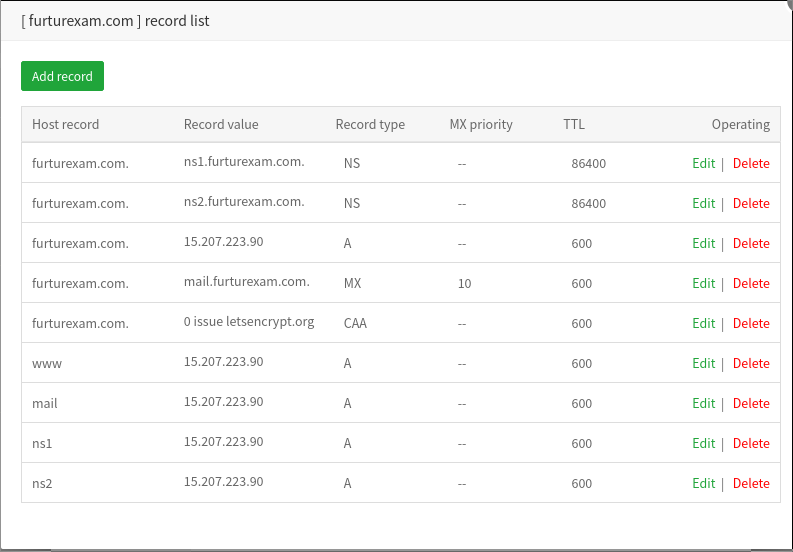Delete the ns1 host A record

751,443
